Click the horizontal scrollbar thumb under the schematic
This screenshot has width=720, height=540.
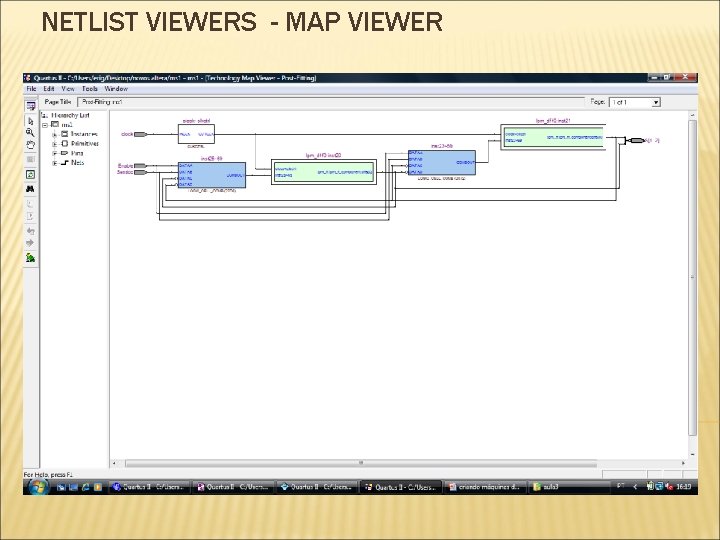click(x=361, y=463)
